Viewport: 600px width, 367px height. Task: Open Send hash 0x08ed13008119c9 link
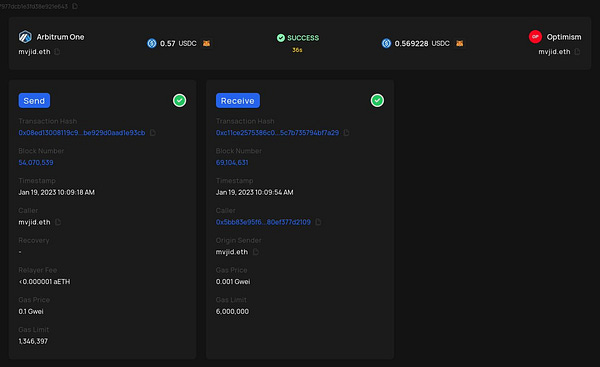pyautogui.click(x=82, y=133)
